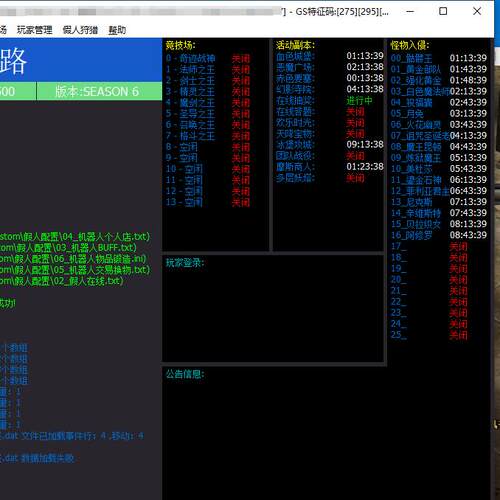This screenshot has width=500, height=500.
Task: Click the green 进行中 status
Action: coord(359,100)
